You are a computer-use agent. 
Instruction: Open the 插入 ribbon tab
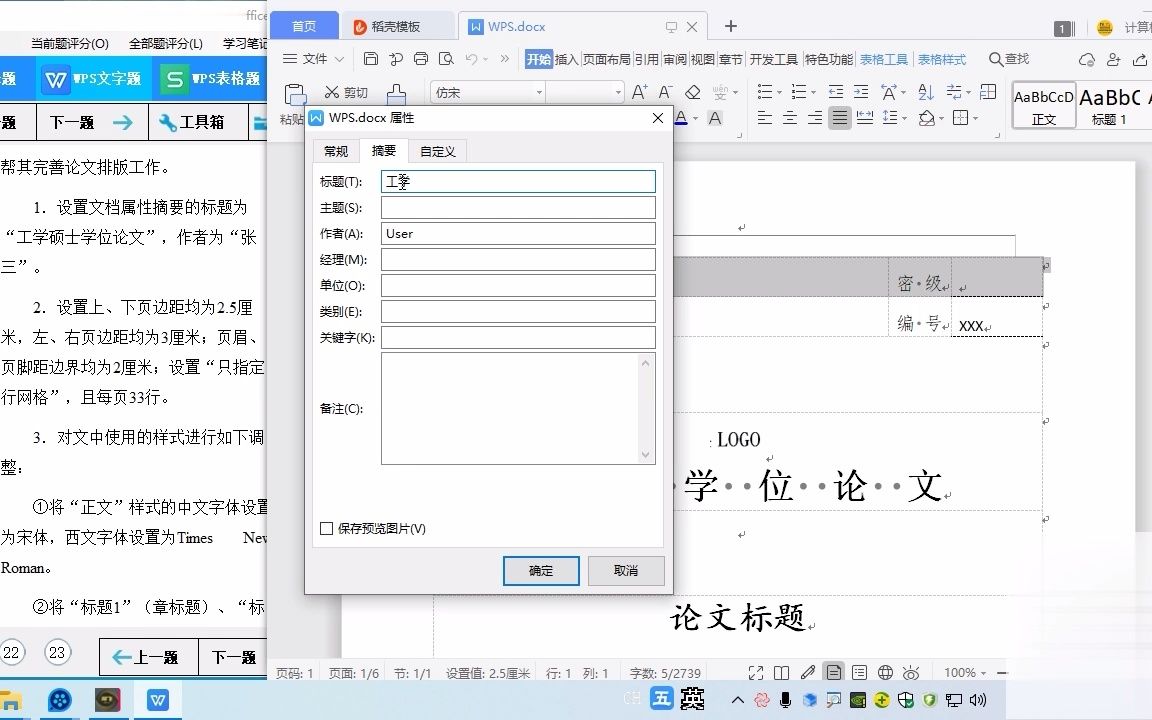pos(566,59)
